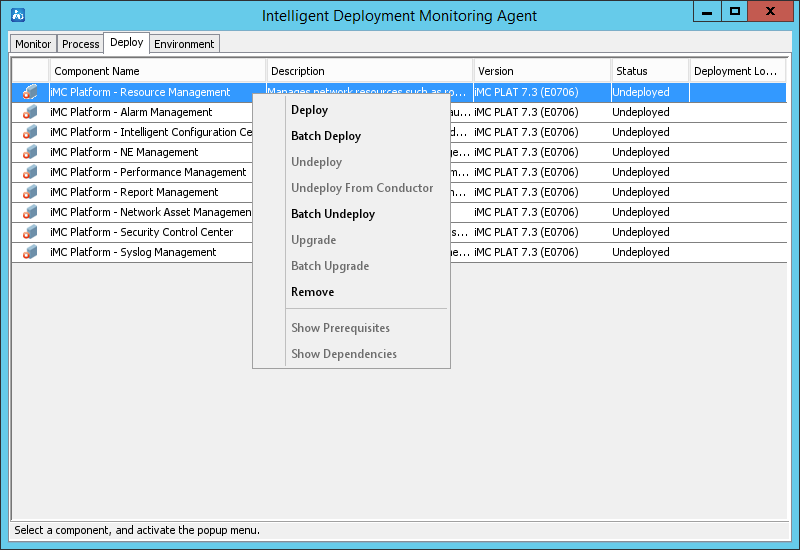Select iMC Platform - Report Management row name
The height and width of the screenshot is (550, 800).
134,192
